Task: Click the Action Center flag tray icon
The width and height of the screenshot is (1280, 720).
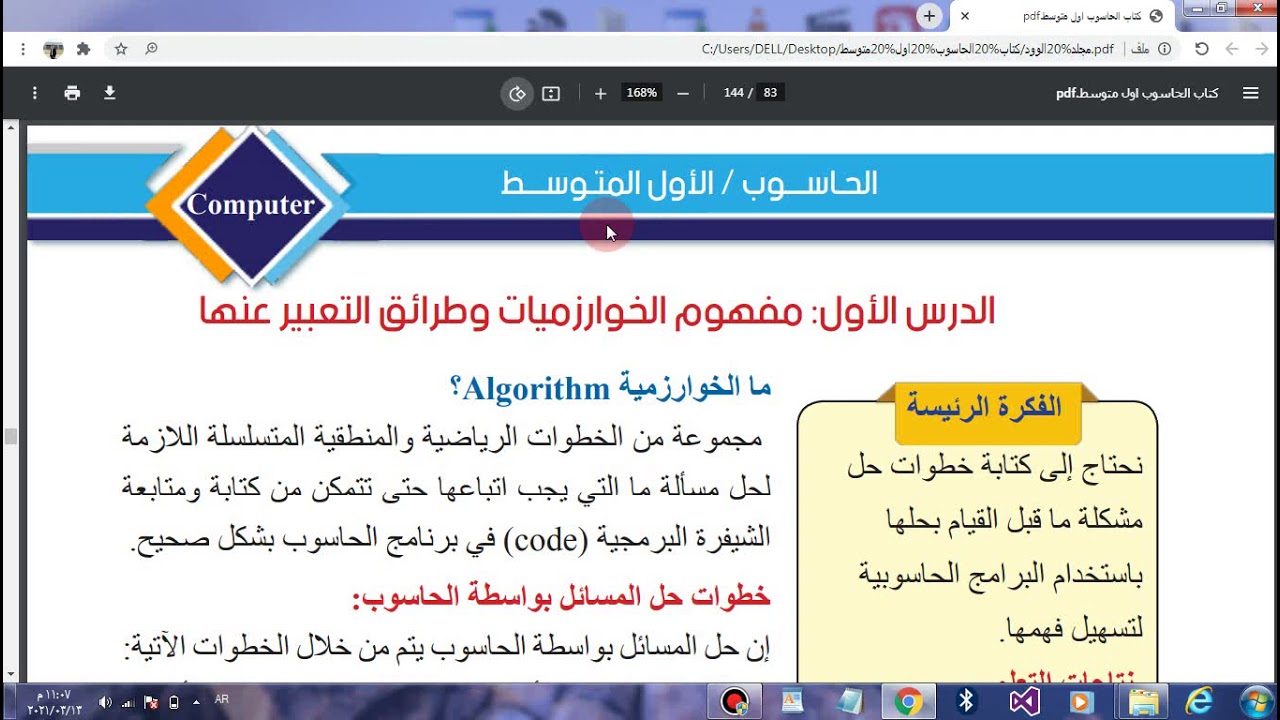Action: [x=150, y=702]
